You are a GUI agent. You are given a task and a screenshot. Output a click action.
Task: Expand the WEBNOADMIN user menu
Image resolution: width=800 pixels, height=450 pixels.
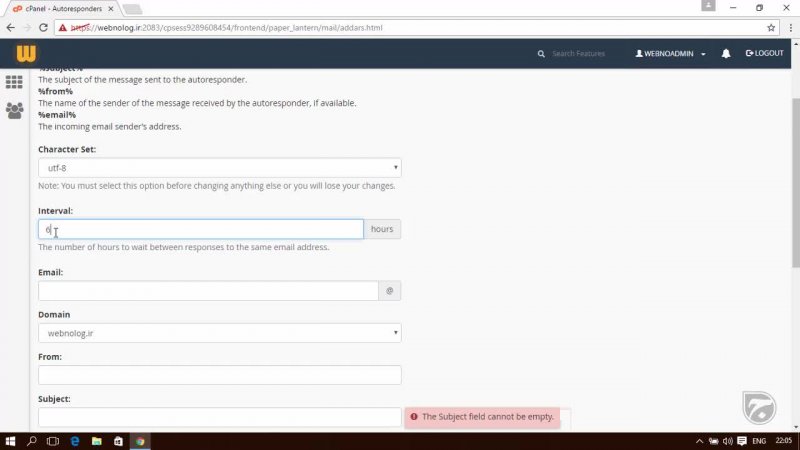[x=670, y=53]
